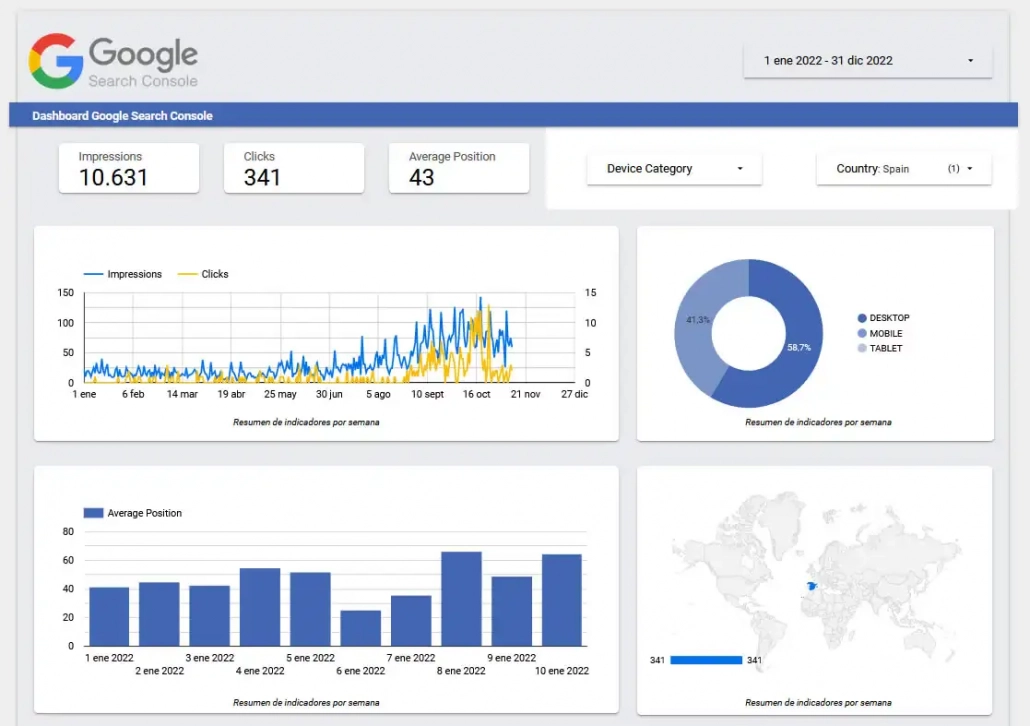Open the Country: Spain filter dropdown
This screenshot has height=726, width=1030.
(903, 169)
